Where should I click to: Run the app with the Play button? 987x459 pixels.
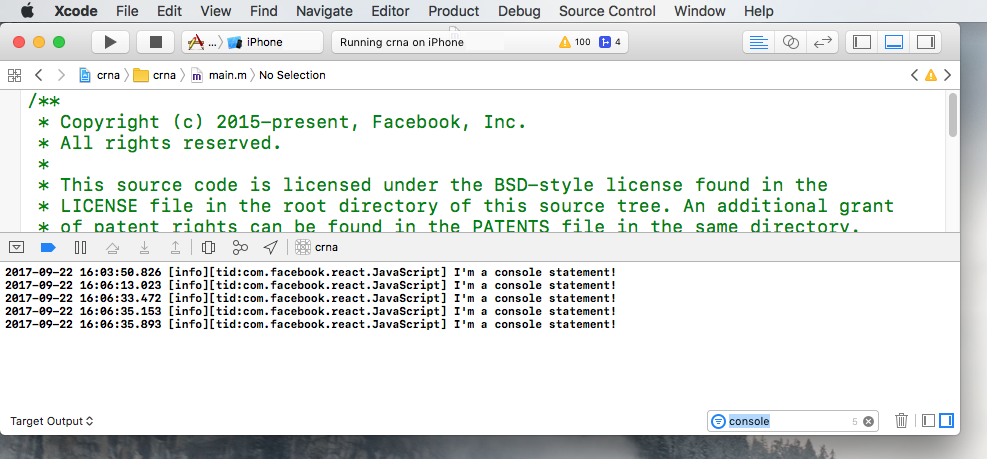(x=111, y=42)
